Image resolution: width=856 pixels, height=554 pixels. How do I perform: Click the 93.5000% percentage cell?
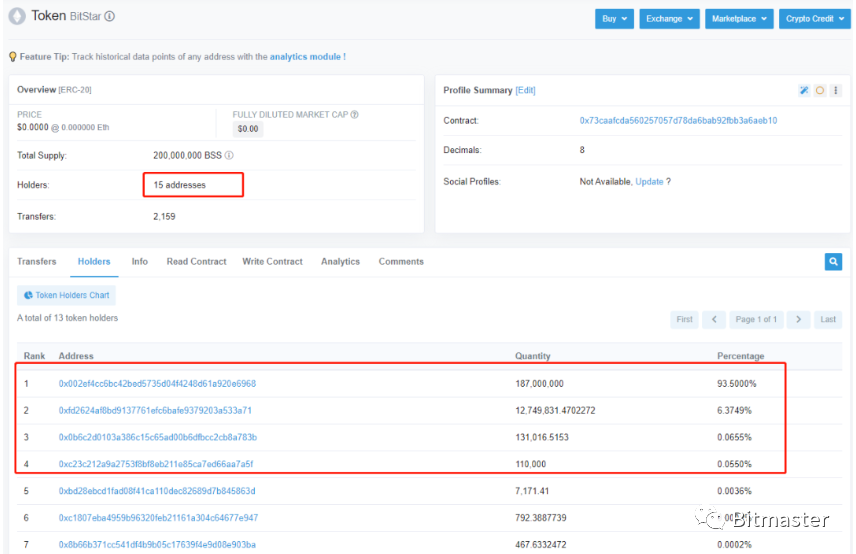[x=736, y=384]
